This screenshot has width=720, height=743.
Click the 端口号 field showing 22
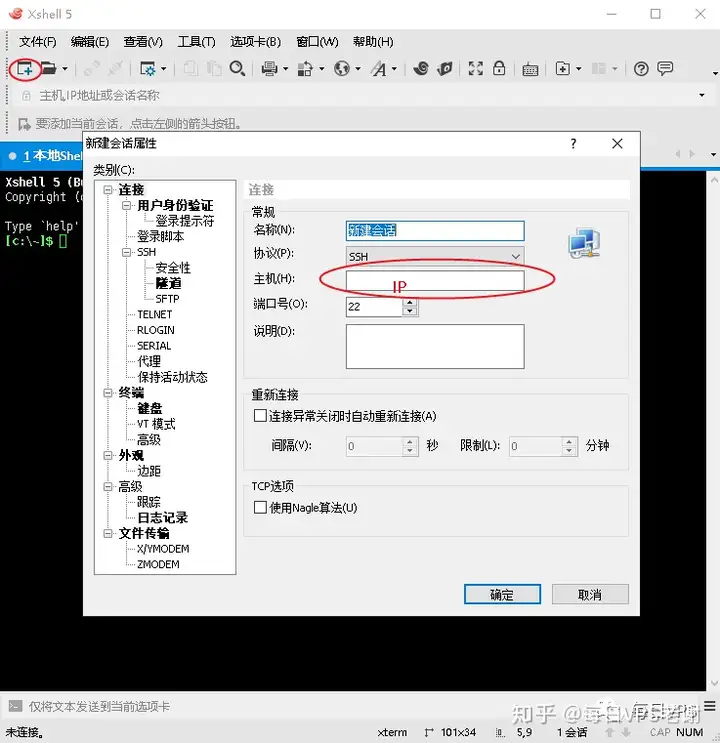(374, 307)
